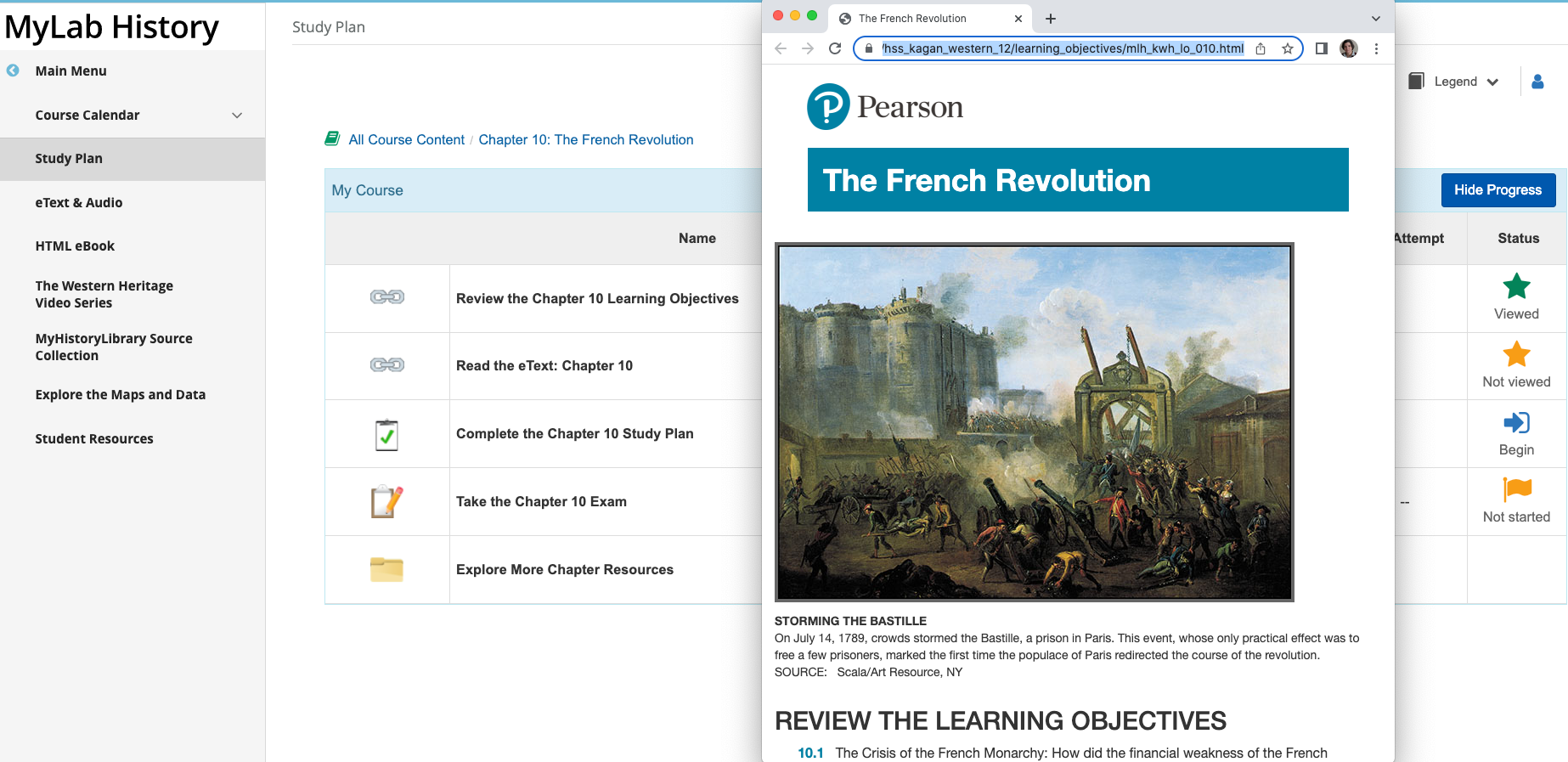This screenshot has width=1568, height=762.
Task: Click the 'REVIEW THE LEARNING OBJECTIVES' heading
Action: point(1001,720)
